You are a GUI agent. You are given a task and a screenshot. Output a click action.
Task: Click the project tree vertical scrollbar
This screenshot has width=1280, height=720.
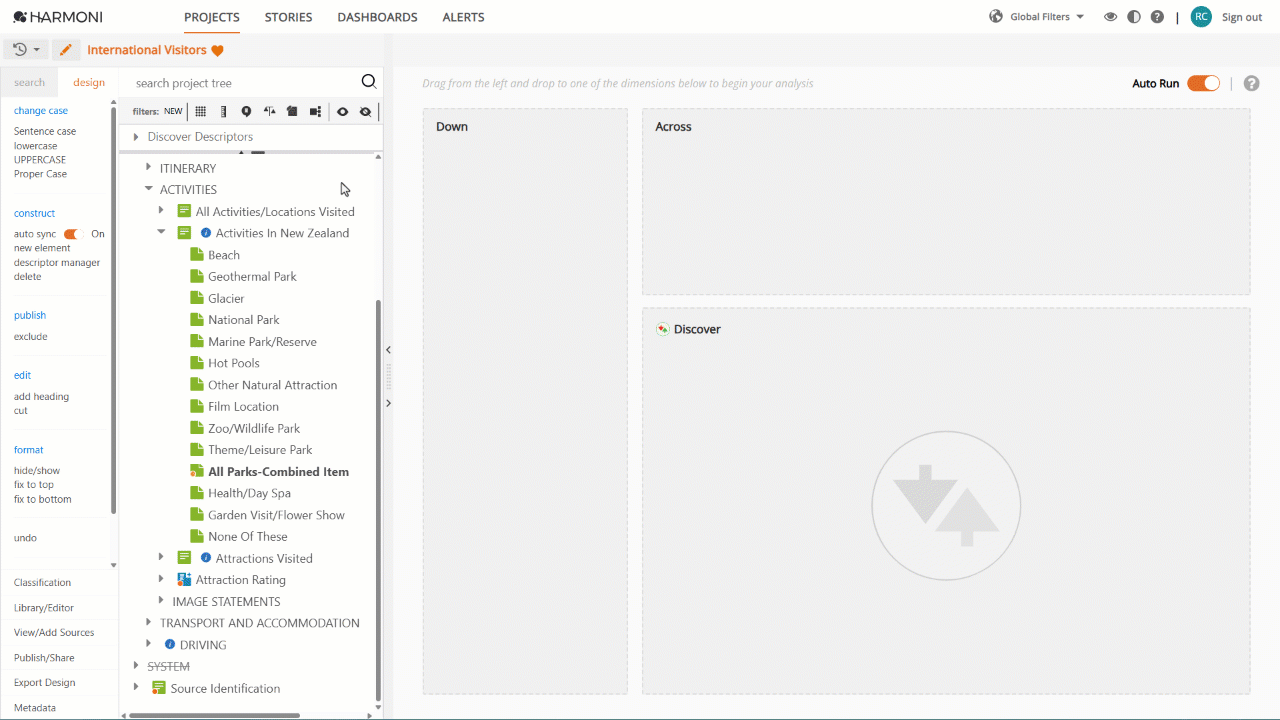pos(378,500)
